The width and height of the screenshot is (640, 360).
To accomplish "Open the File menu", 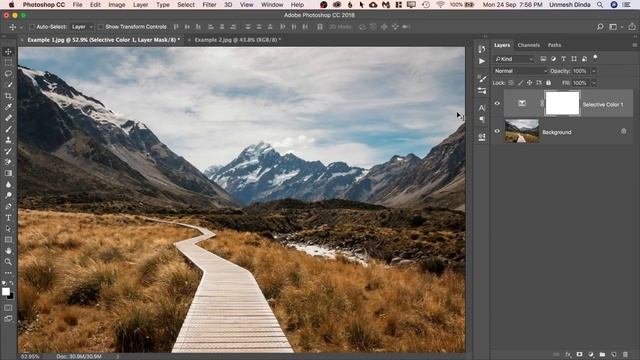I will coord(78,5).
